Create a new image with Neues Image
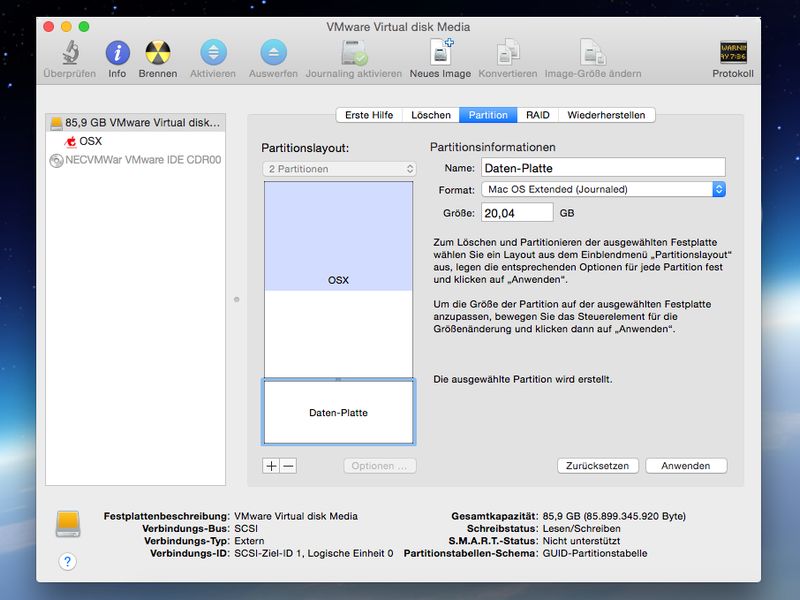800x600 pixels. (441, 53)
